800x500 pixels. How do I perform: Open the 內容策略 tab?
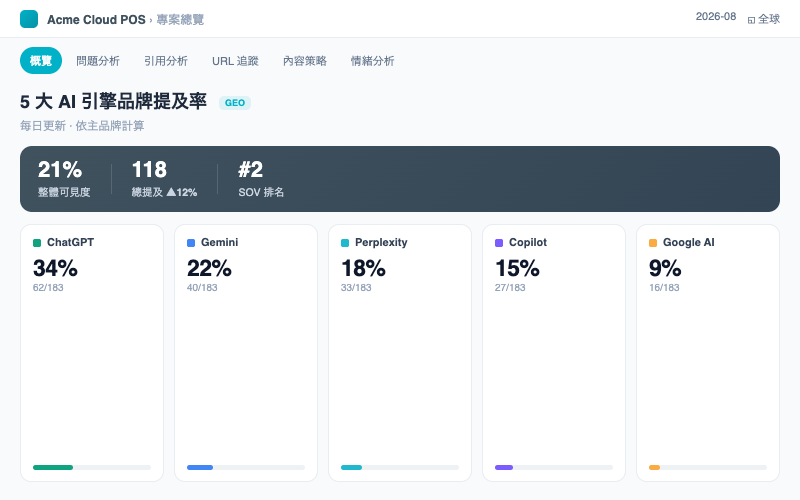(305, 61)
